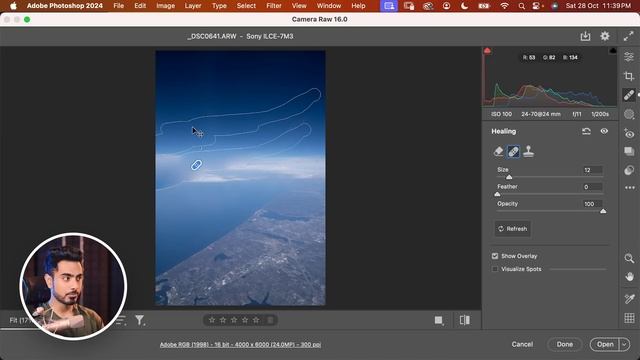Set rating to first star

(212, 320)
